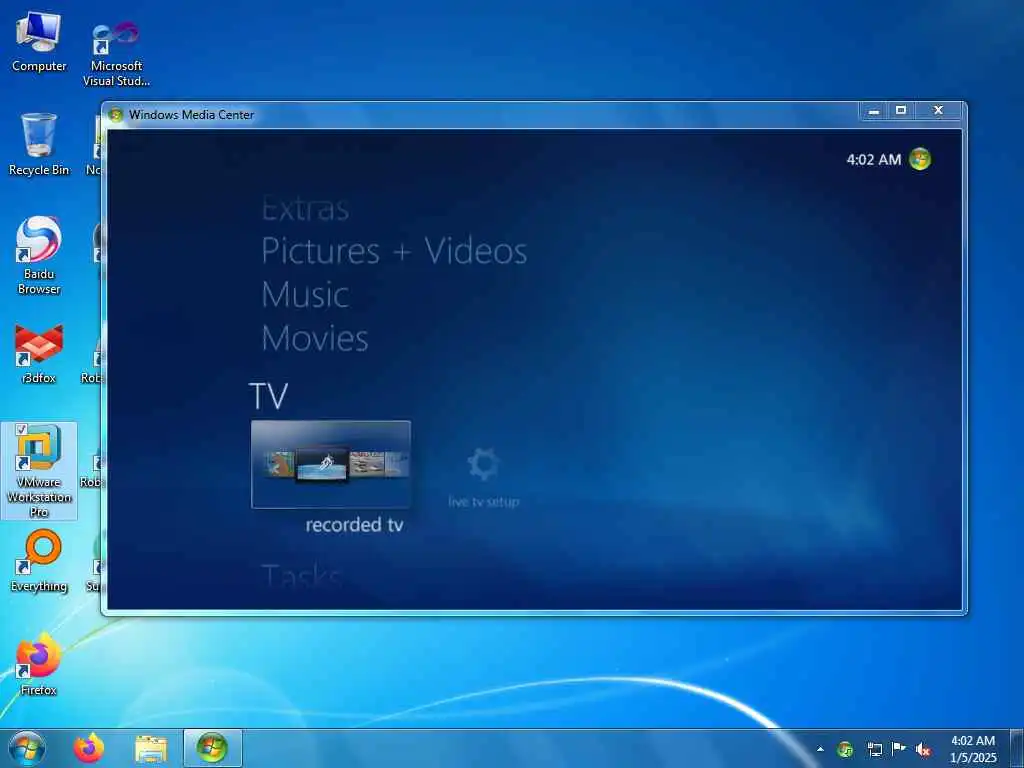This screenshot has height=768, width=1024.
Task: Click Firefox in the taskbar
Action: (89, 748)
